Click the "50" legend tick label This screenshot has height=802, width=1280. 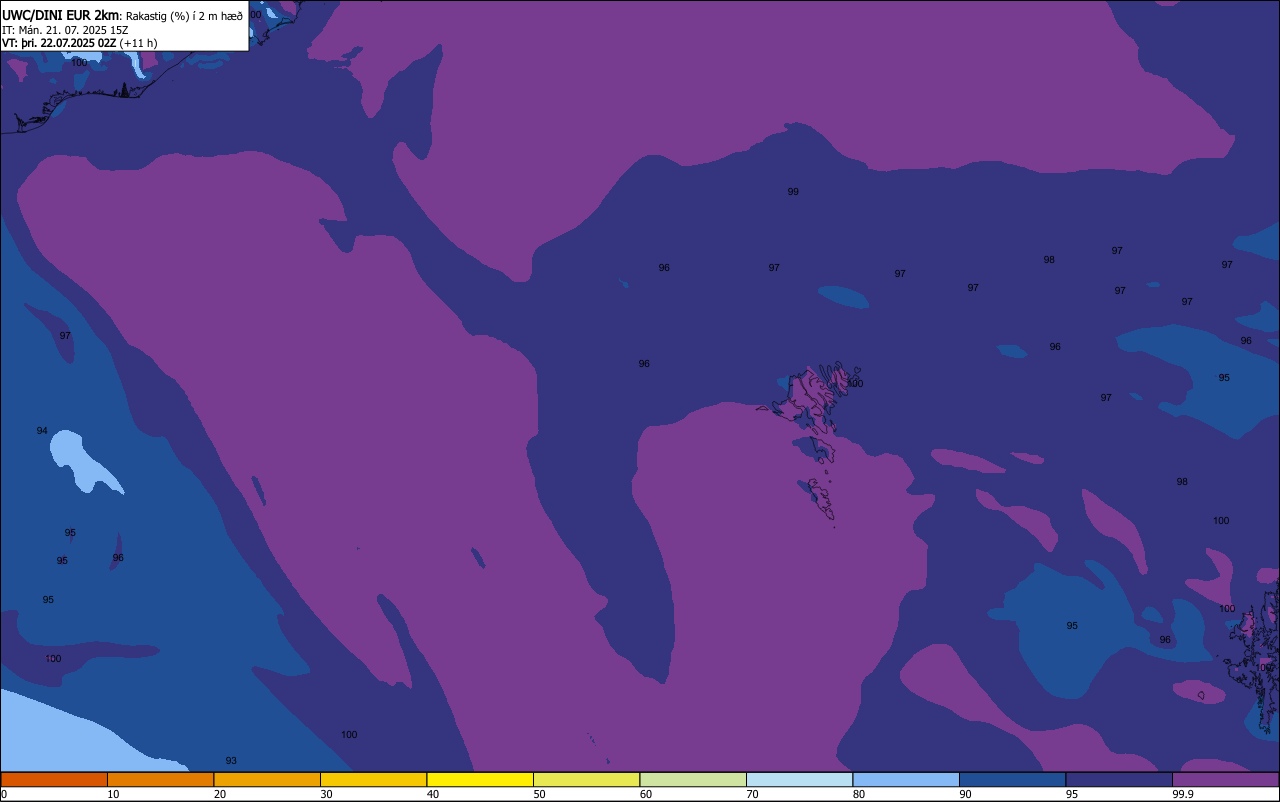pyautogui.click(x=539, y=794)
